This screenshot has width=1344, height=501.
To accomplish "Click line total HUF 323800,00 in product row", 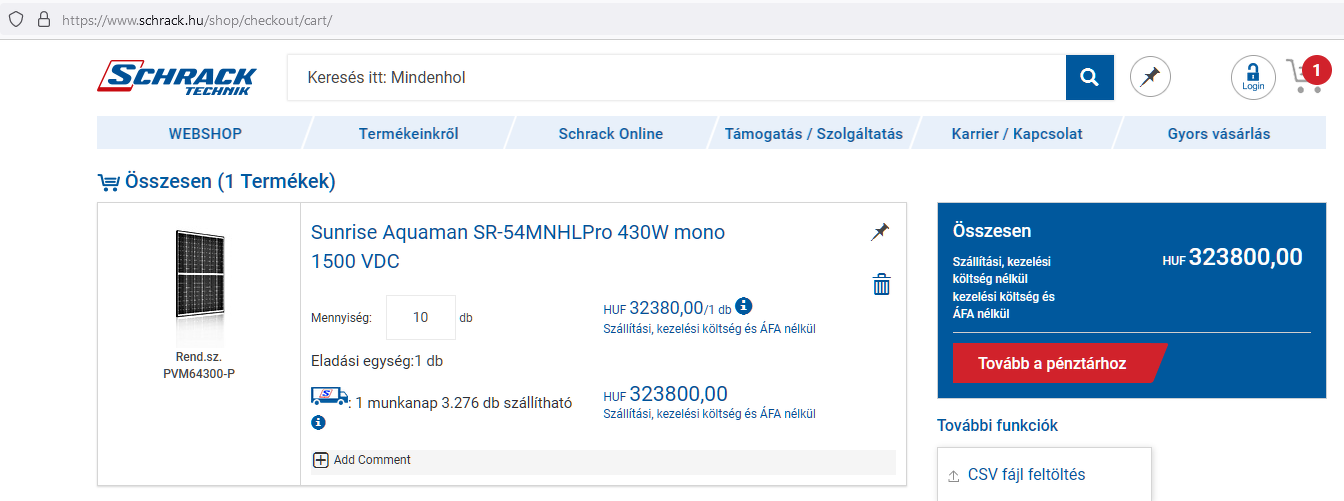I will pos(666,394).
